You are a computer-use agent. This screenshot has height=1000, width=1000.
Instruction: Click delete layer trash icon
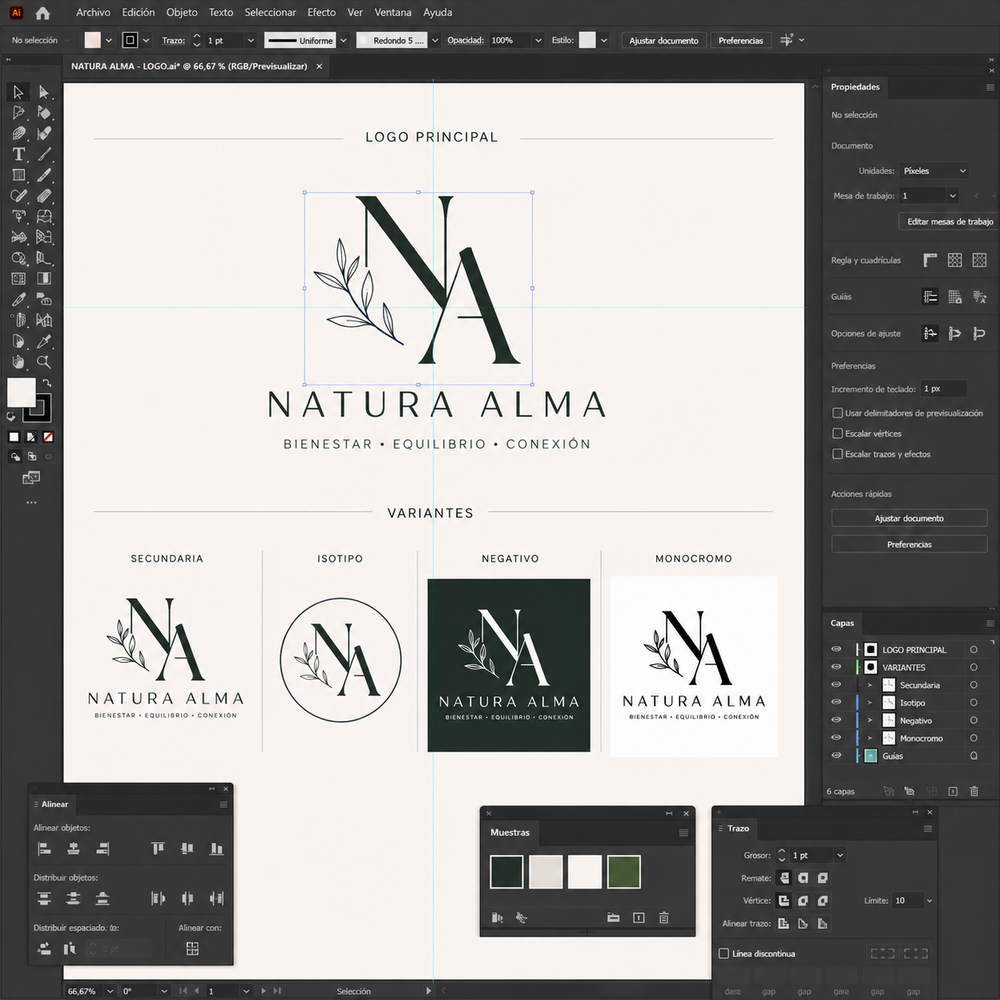(974, 791)
